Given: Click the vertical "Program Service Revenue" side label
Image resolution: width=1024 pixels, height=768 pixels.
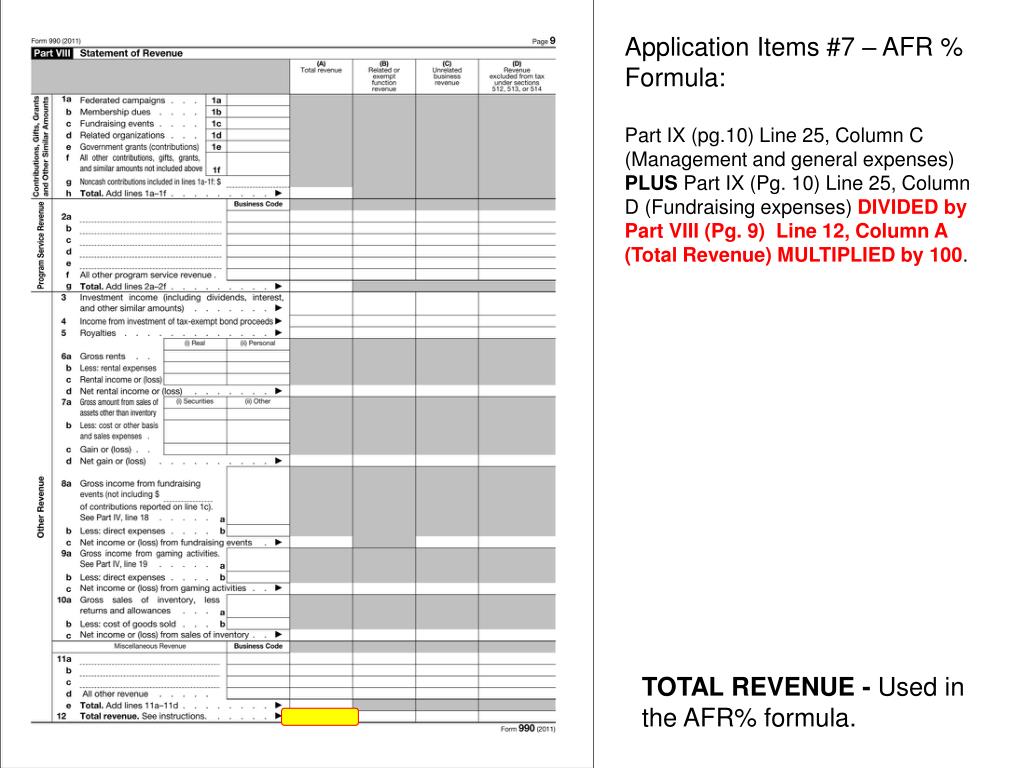Looking at the screenshot, I should point(40,246).
